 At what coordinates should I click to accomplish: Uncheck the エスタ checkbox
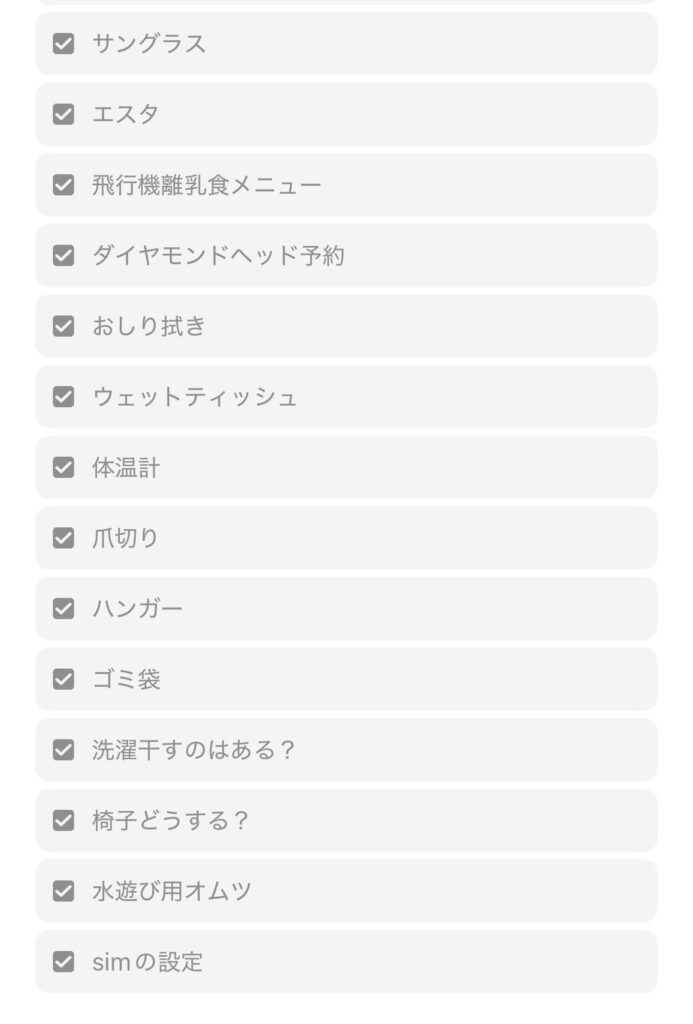pyautogui.click(x=64, y=114)
